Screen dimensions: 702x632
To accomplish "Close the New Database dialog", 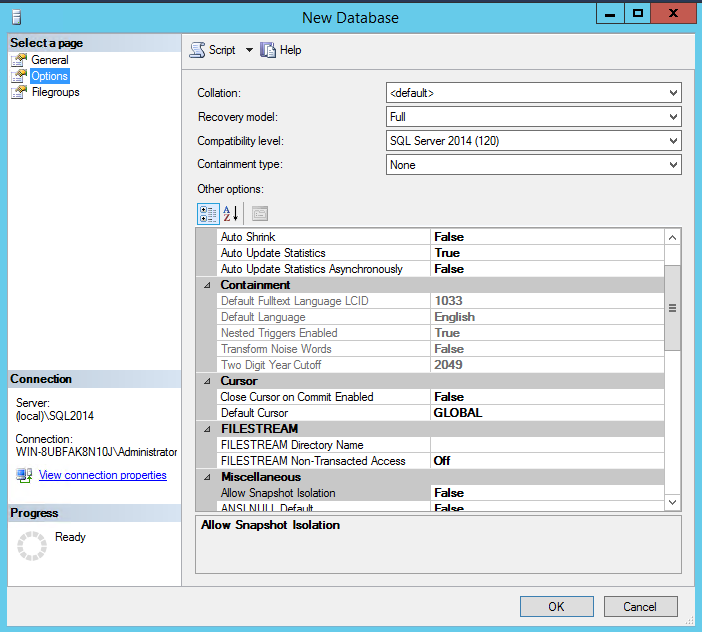I will click(x=673, y=14).
